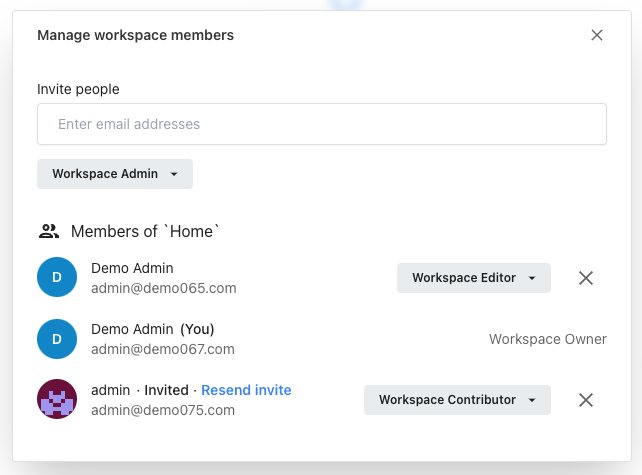
Task: Click the avatar for admin@demo065.com
Action: point(57,278)
